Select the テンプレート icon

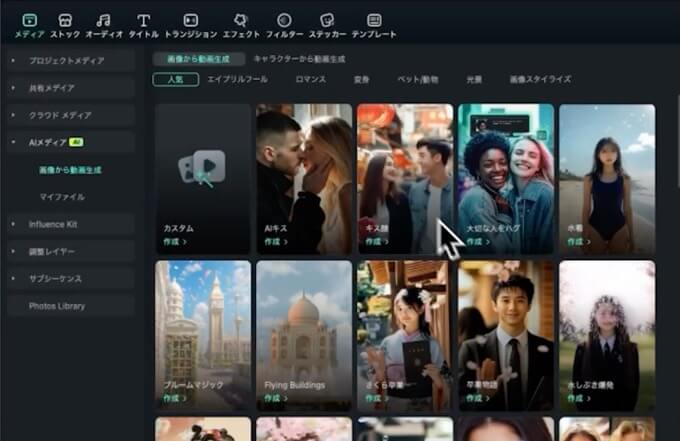tap(374, 20)
